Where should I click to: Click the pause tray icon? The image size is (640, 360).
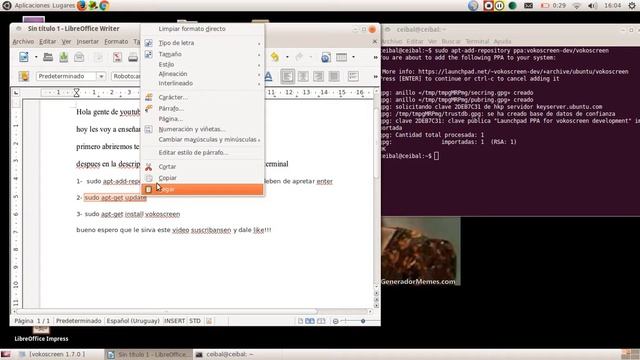click(x=500, y=6)
